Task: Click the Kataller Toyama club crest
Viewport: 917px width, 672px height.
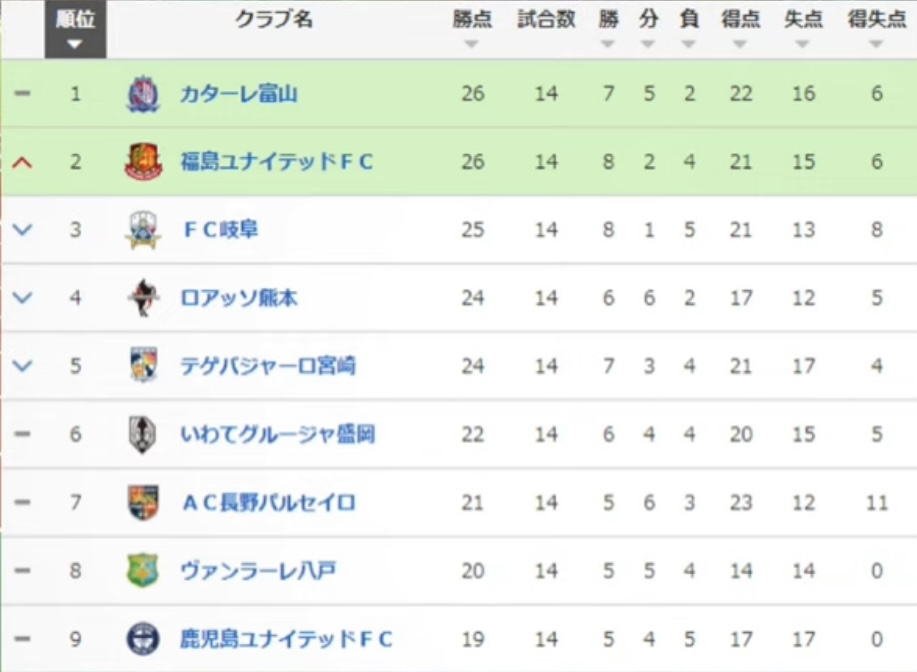Action: point(143,94)
